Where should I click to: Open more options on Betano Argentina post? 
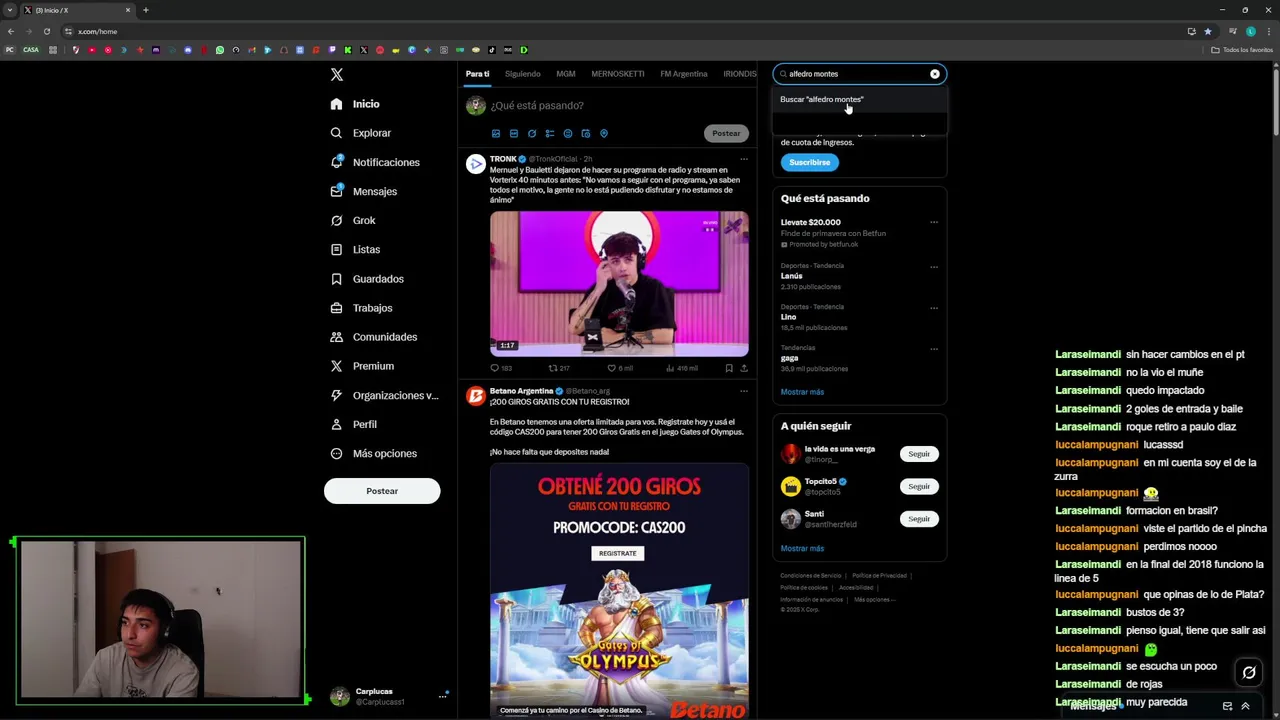click(x=743, y=391)
